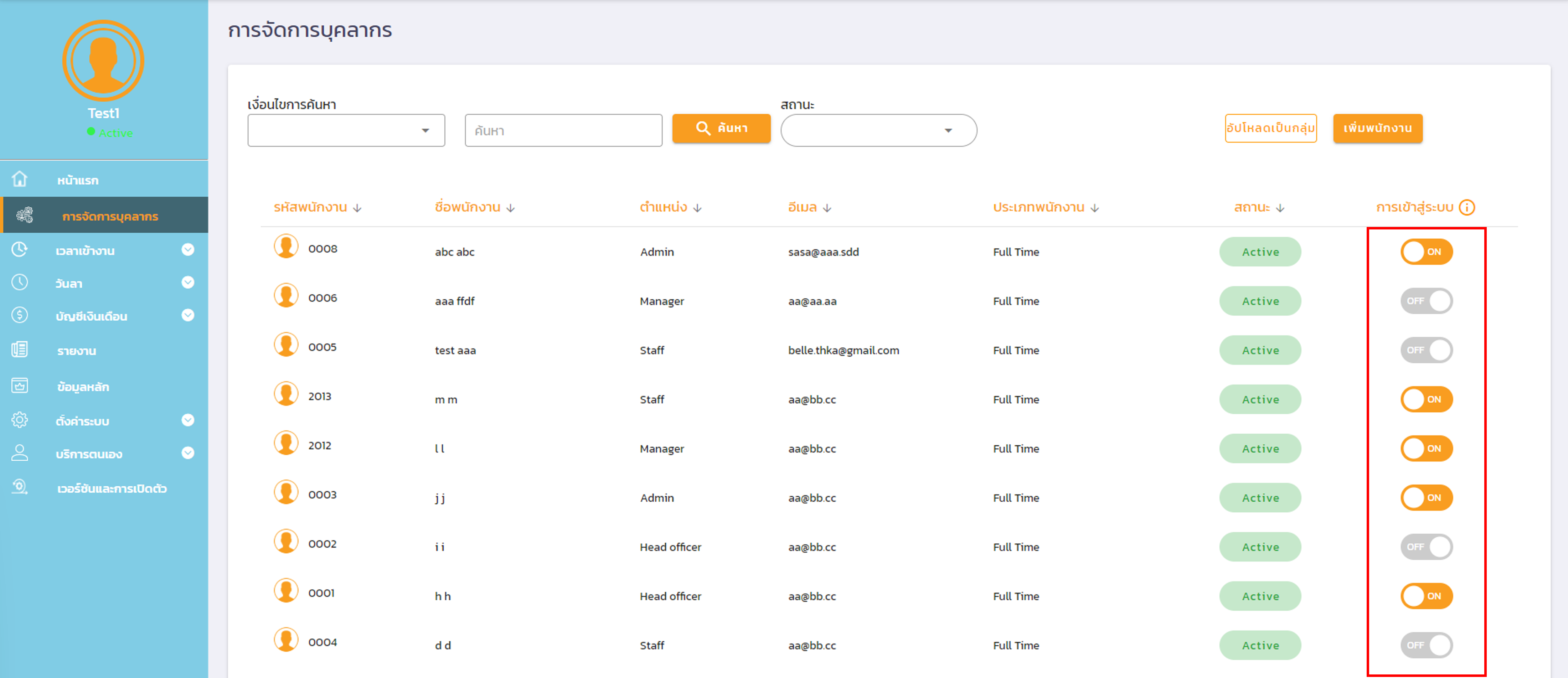This screenshot has height=678, width=1568.
Task: Open the สถานะ filter dropdown
Action: click(x=878, y=131)
